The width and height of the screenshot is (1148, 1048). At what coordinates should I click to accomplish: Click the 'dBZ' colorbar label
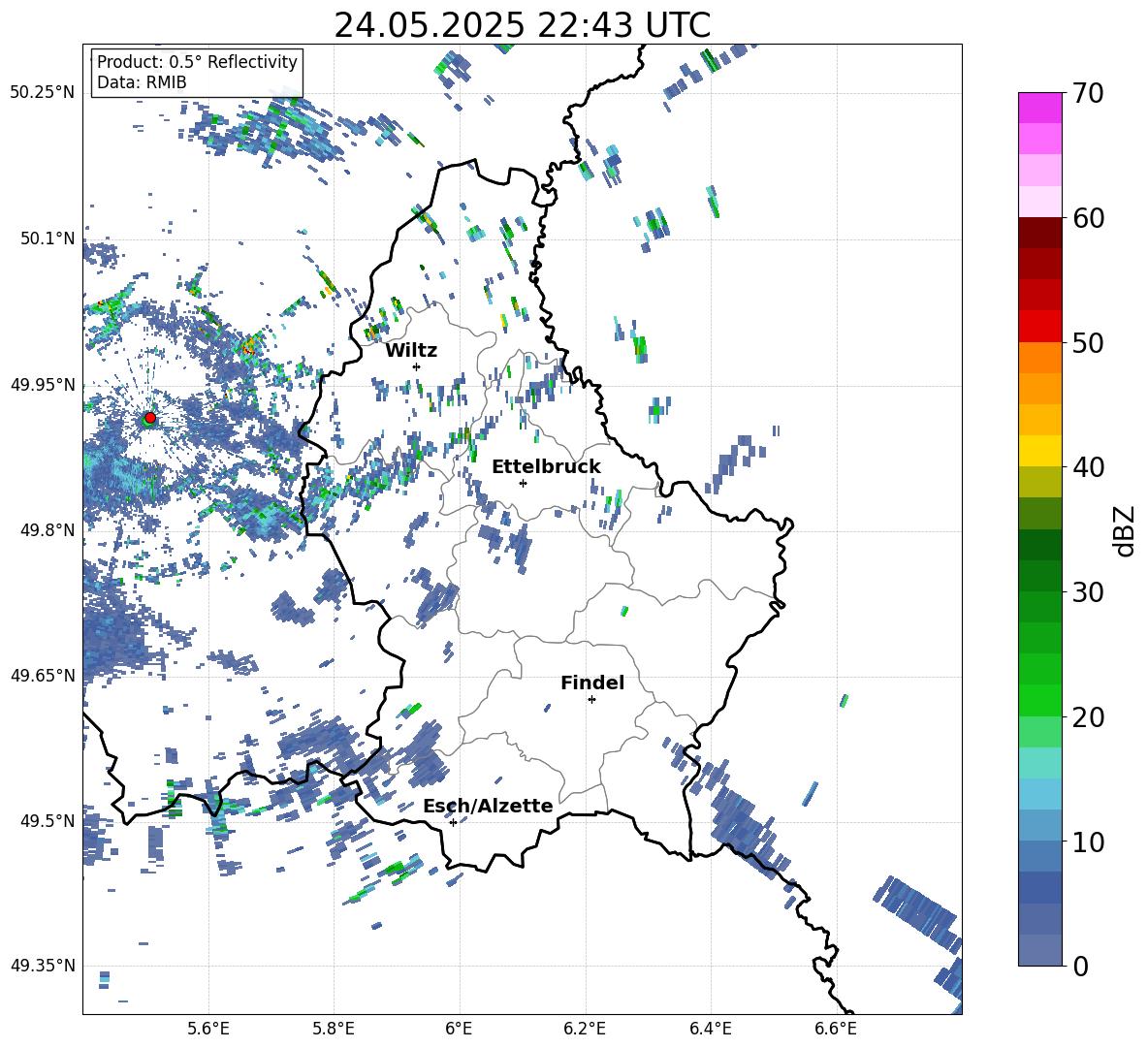pyautogui.click(x=1125, y=530)
